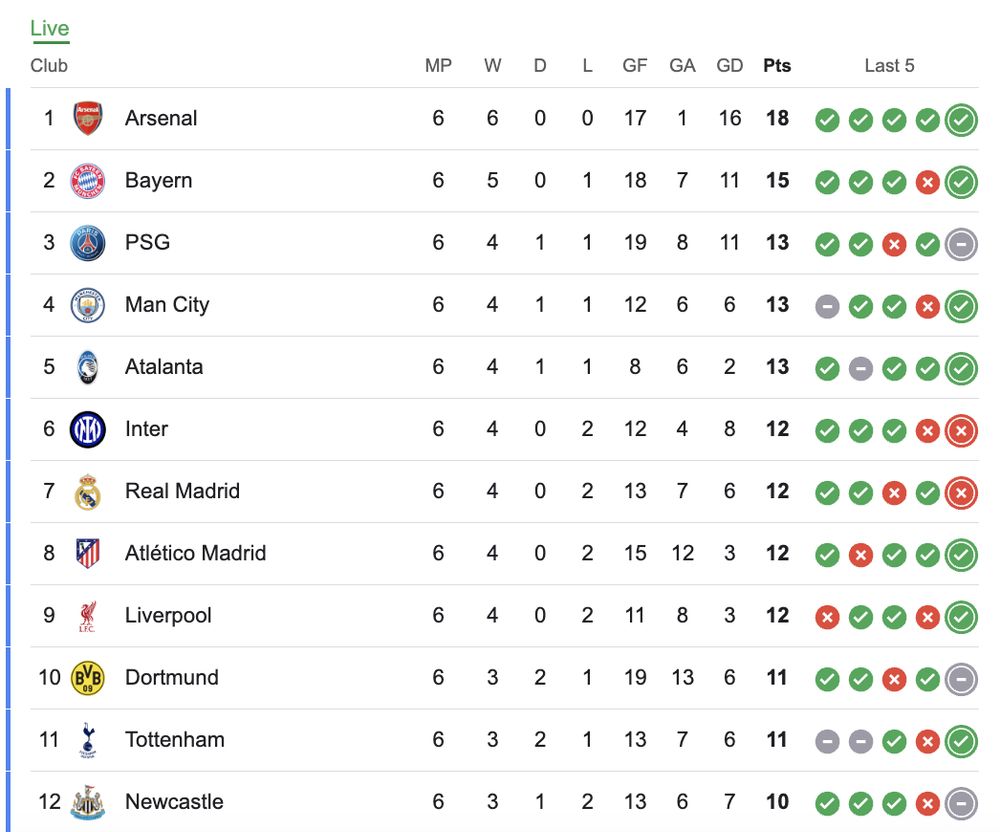Image resolution: width=1000 pixels, height=832 pixels.
Task: Open the Atlético Madrid team link
Action: (195, 553)
